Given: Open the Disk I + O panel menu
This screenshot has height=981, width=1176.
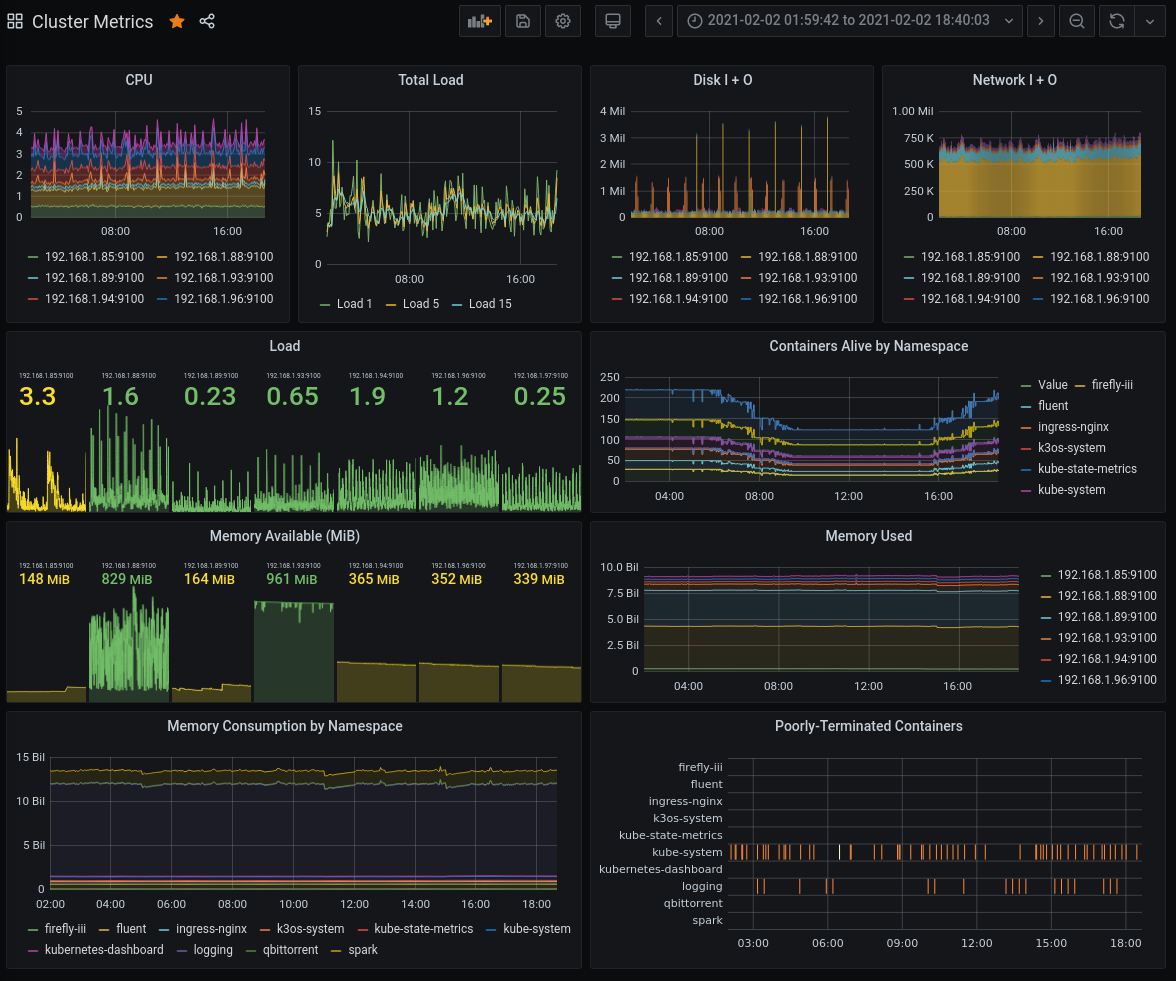Looking at the screenshot, I should [722, 80].
